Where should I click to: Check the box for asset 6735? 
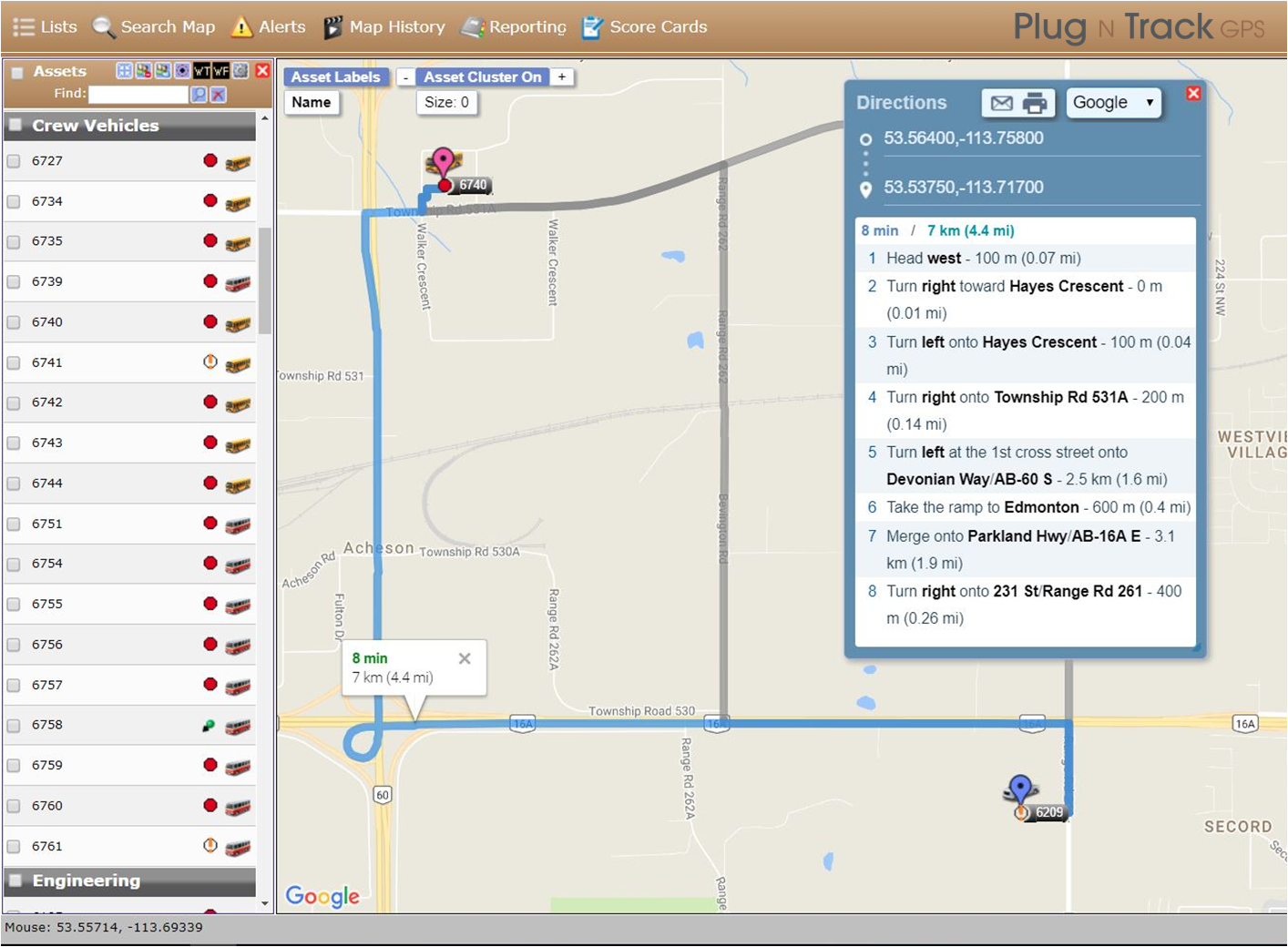pyautogui.click(x=14, y=241)
